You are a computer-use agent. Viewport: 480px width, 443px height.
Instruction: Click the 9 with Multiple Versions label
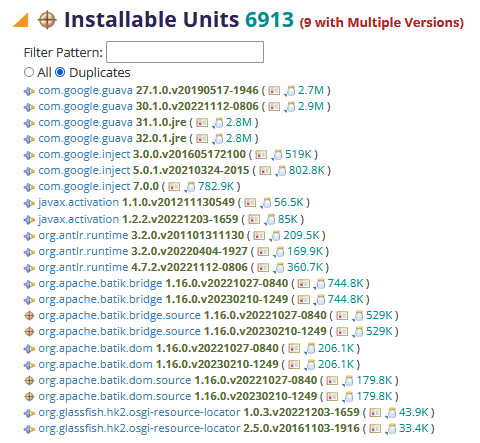382,23
